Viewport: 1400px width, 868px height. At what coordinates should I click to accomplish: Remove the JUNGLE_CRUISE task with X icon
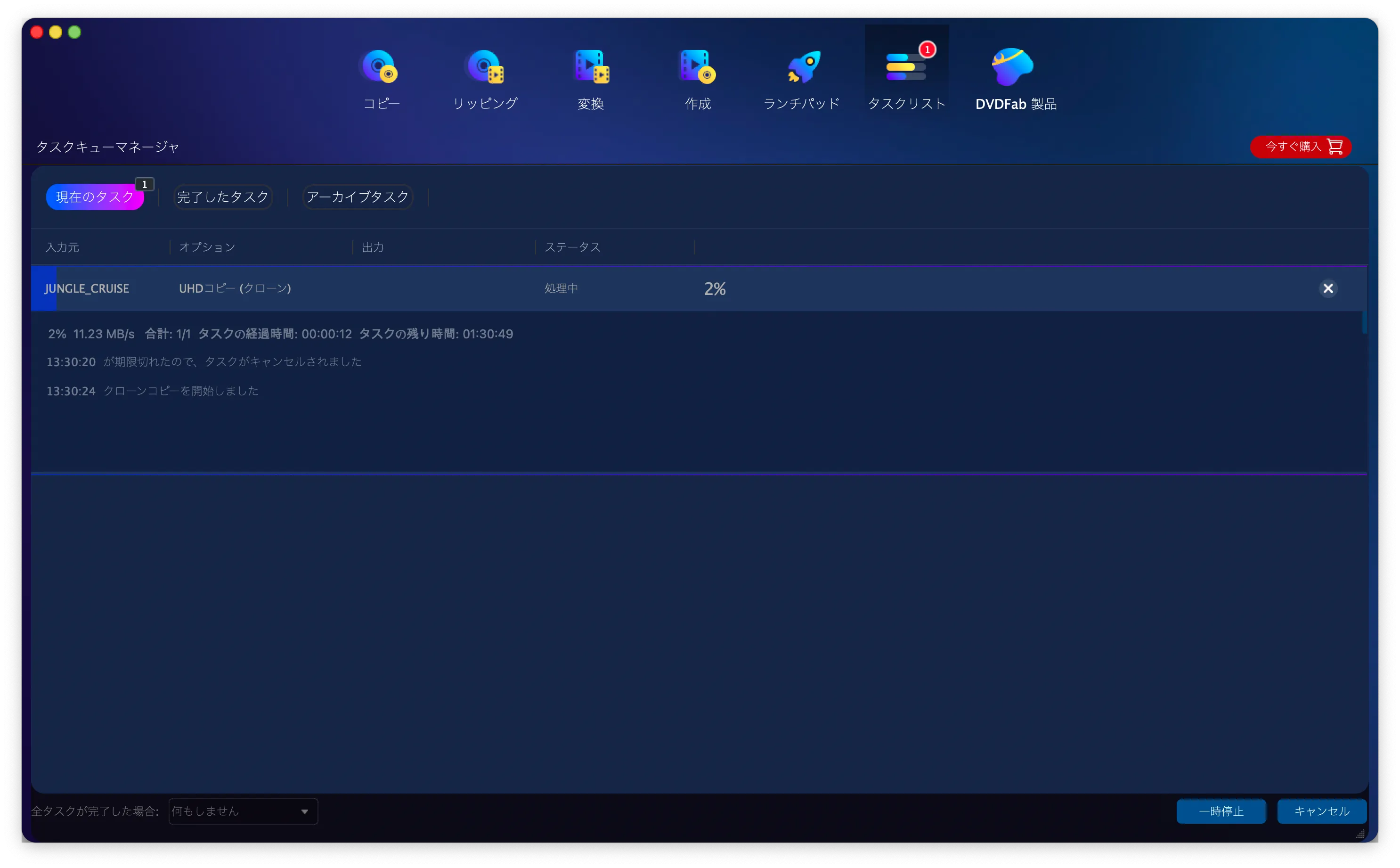pyautogui.click(x=1328, y=288)
